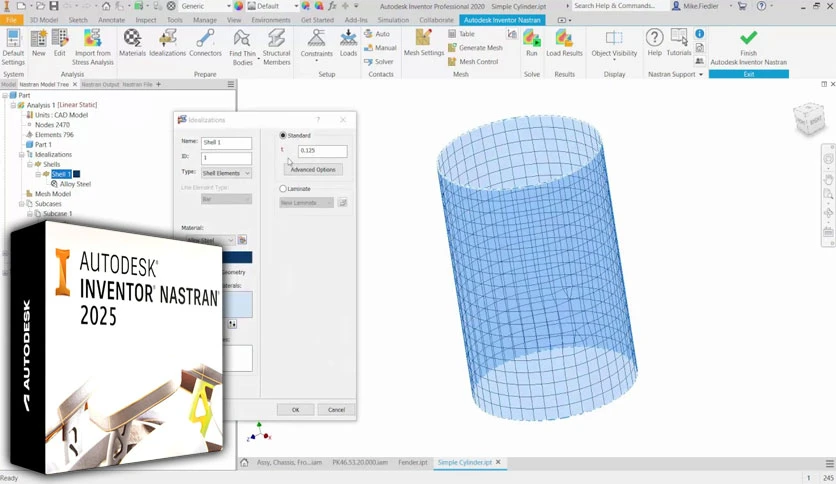Collapse the Subcases tree node

(21, 204)
